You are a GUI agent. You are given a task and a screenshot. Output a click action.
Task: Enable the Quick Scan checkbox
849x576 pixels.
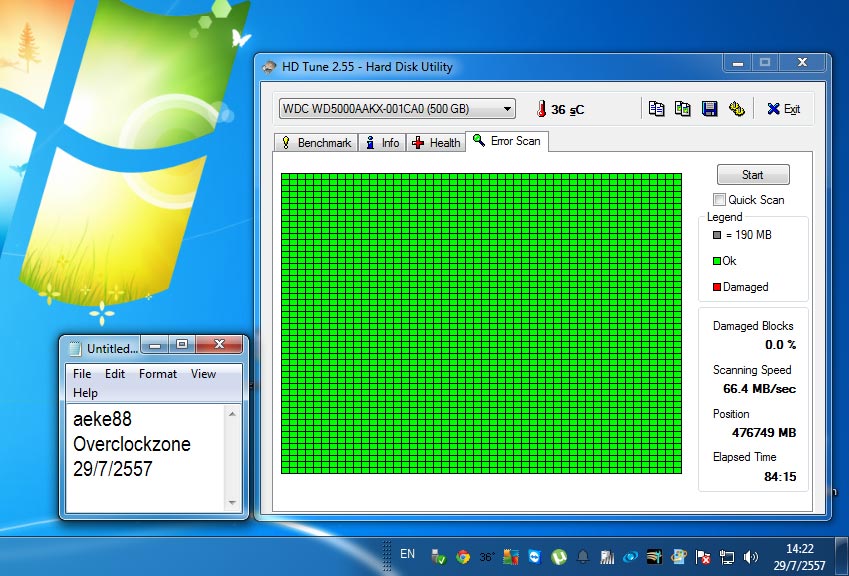click(719, 199)
